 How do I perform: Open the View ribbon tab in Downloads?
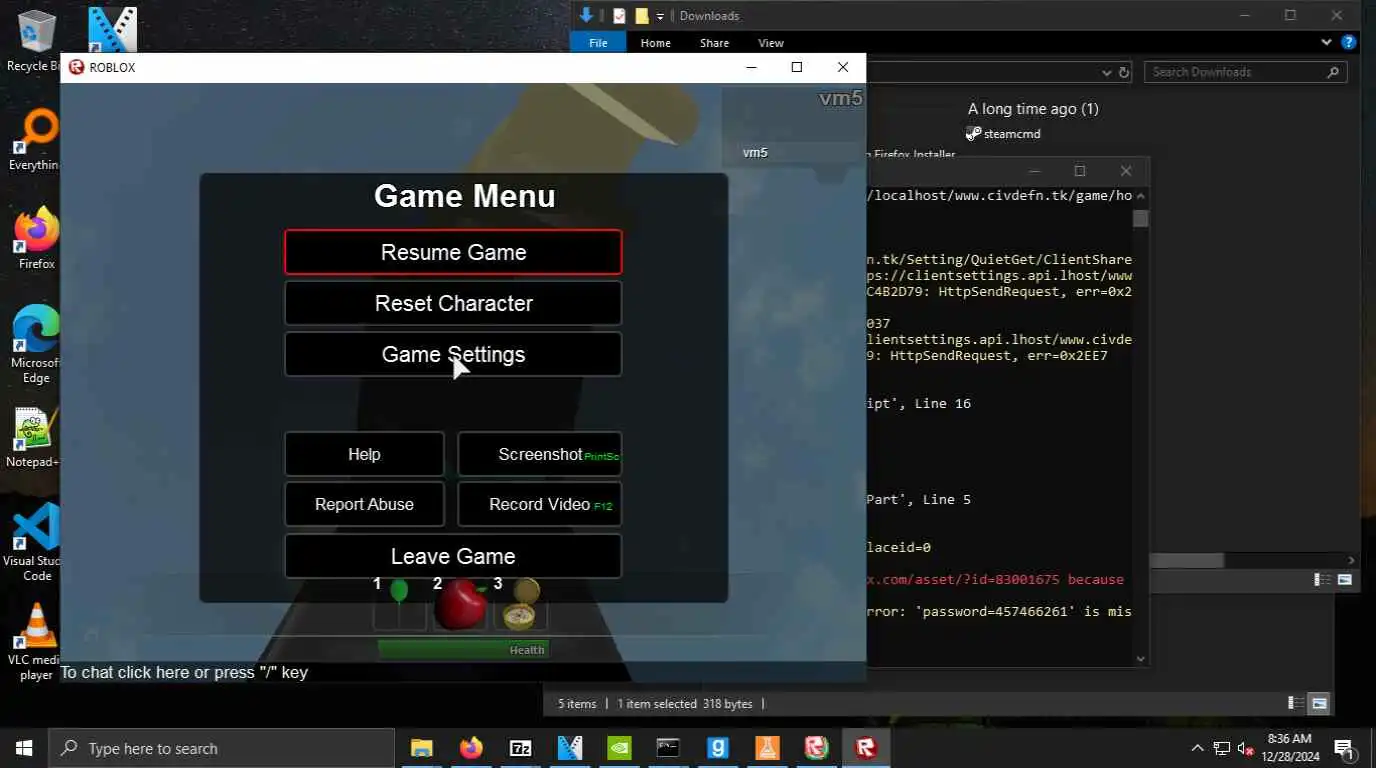coord(771,43)
